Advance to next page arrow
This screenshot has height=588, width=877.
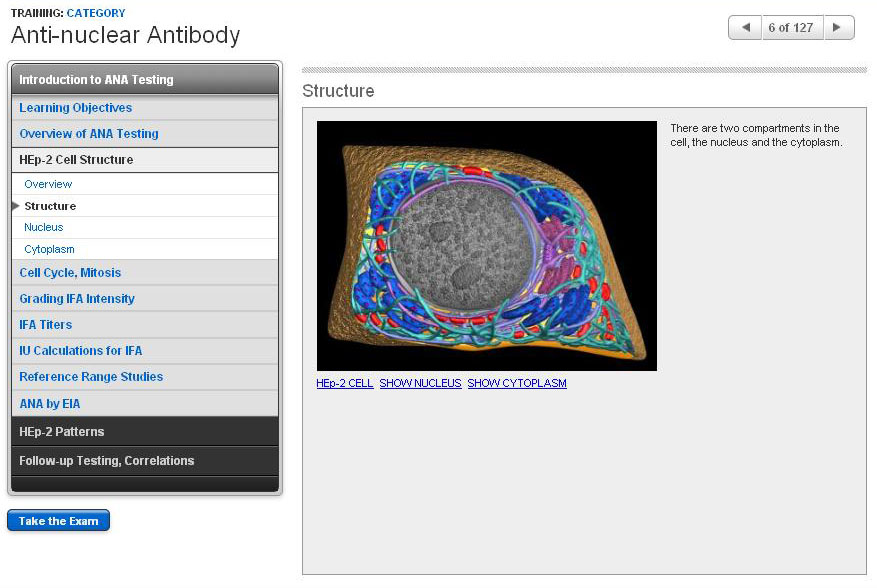838,28
